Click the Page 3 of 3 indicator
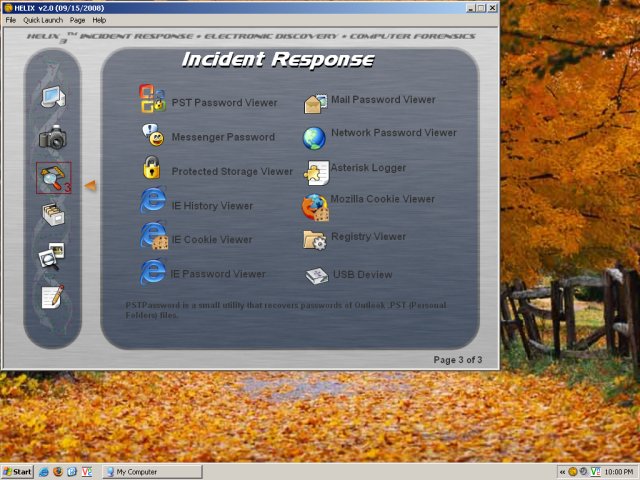 458,360
